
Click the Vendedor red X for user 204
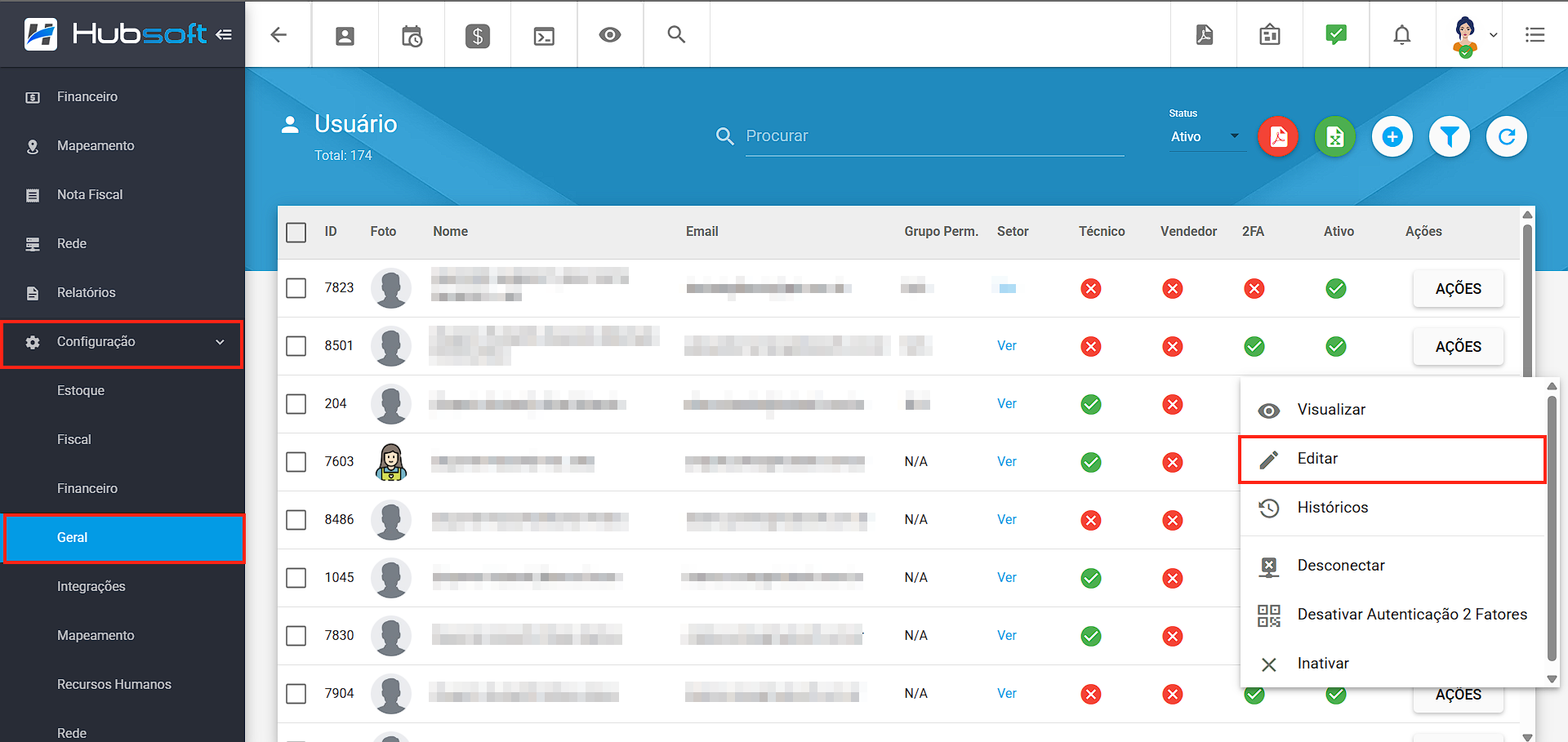(1173, 404)
